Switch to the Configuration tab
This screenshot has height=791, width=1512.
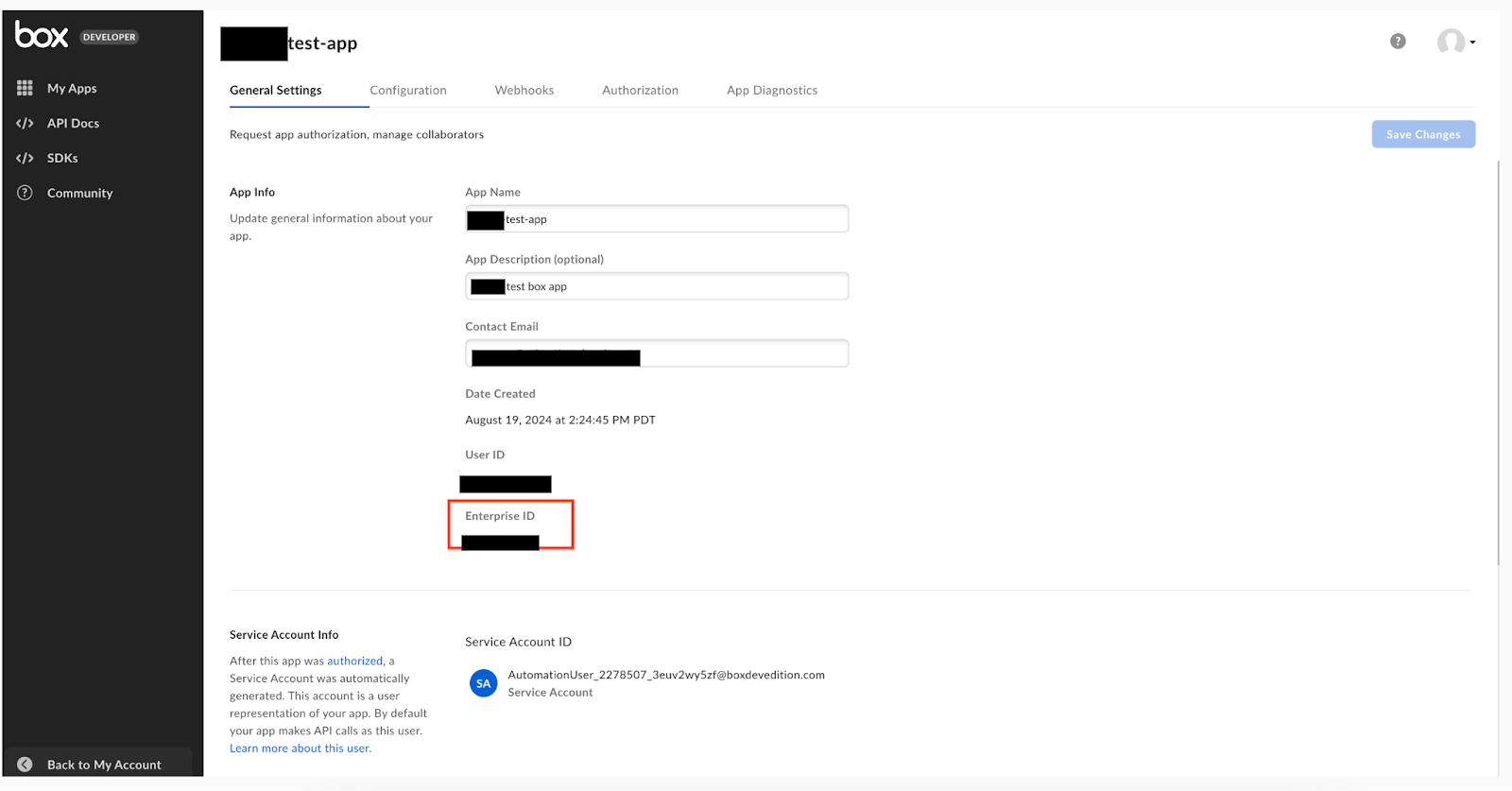pyautogui.click(x=407, y=91)
